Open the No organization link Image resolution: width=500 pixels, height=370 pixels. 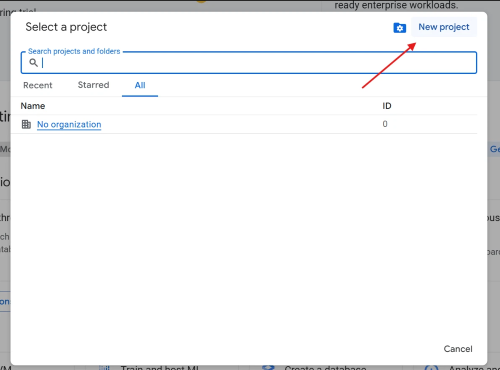coord(69,124)
